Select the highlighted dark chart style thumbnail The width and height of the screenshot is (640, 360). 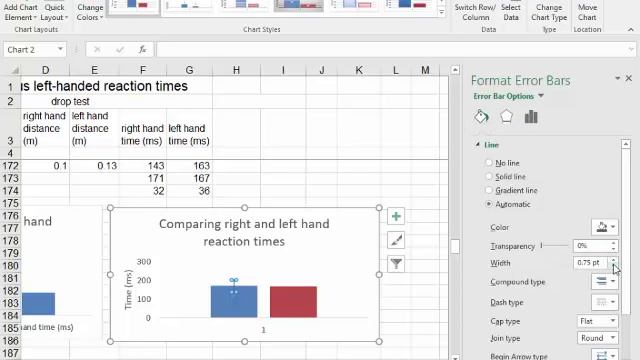pos(299,5)
